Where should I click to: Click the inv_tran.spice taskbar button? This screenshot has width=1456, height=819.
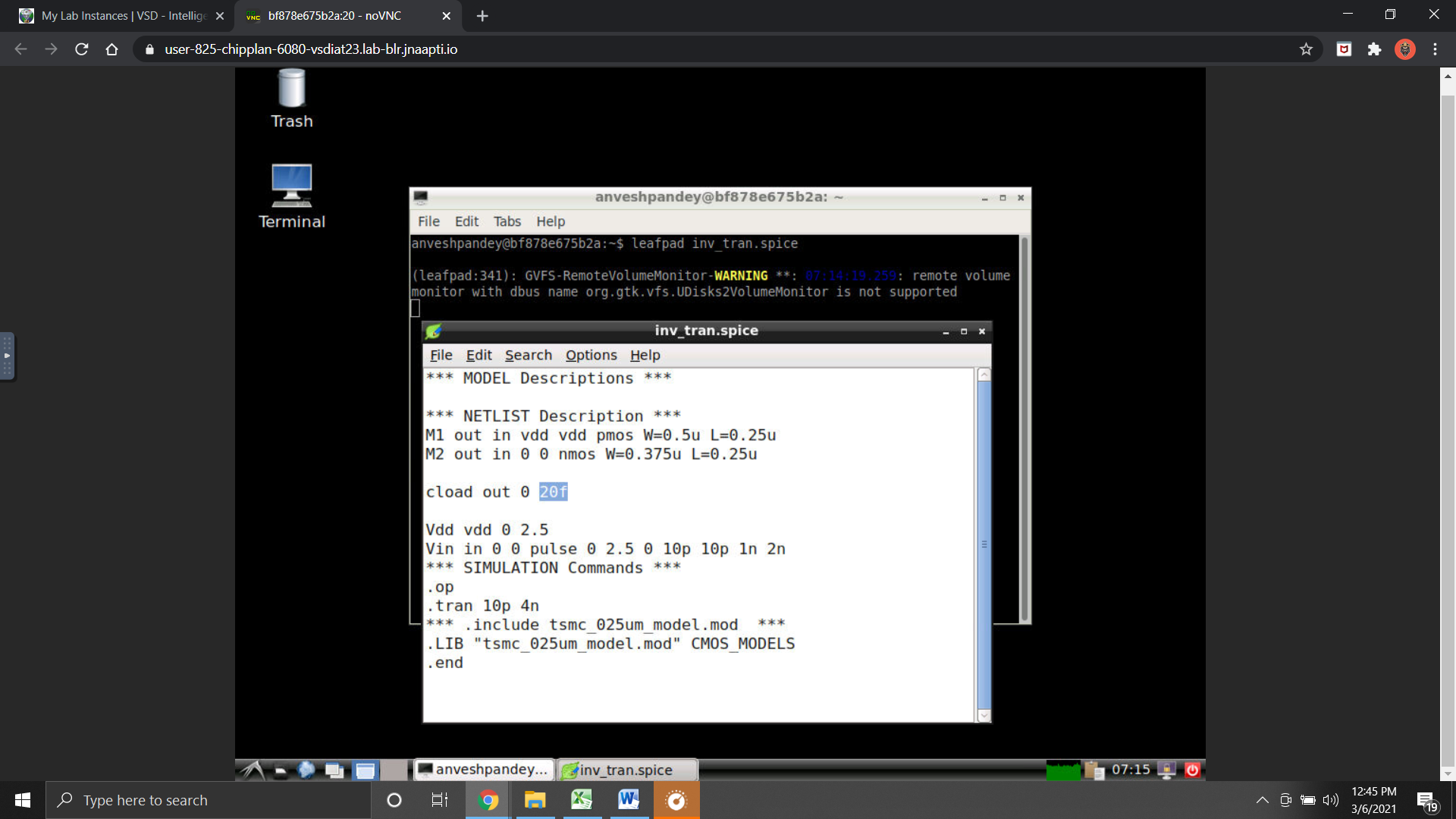tap(626, 769)
